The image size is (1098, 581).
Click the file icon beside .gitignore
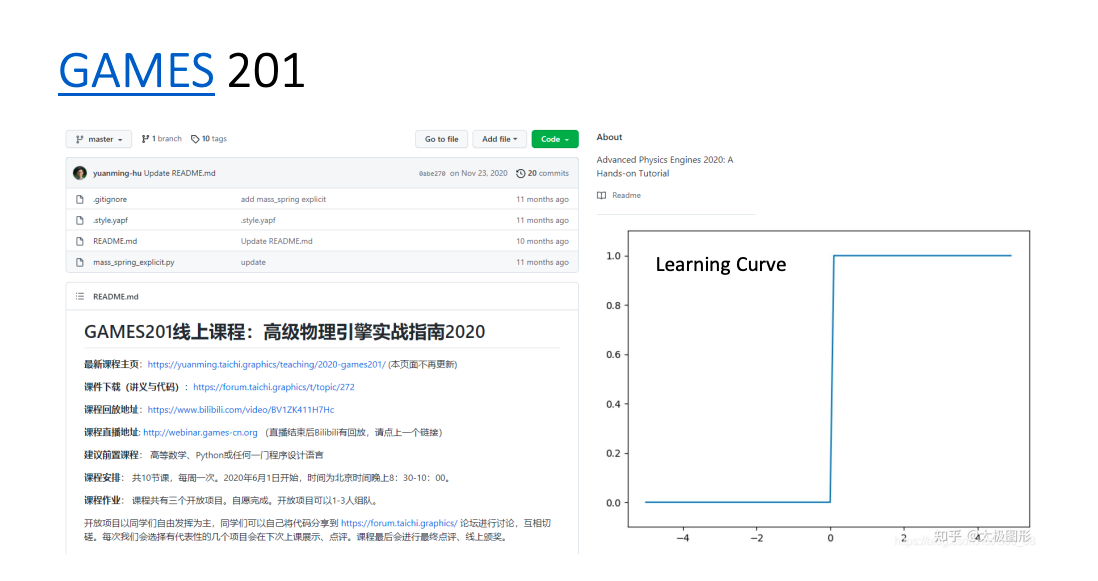tap(80, 200)
